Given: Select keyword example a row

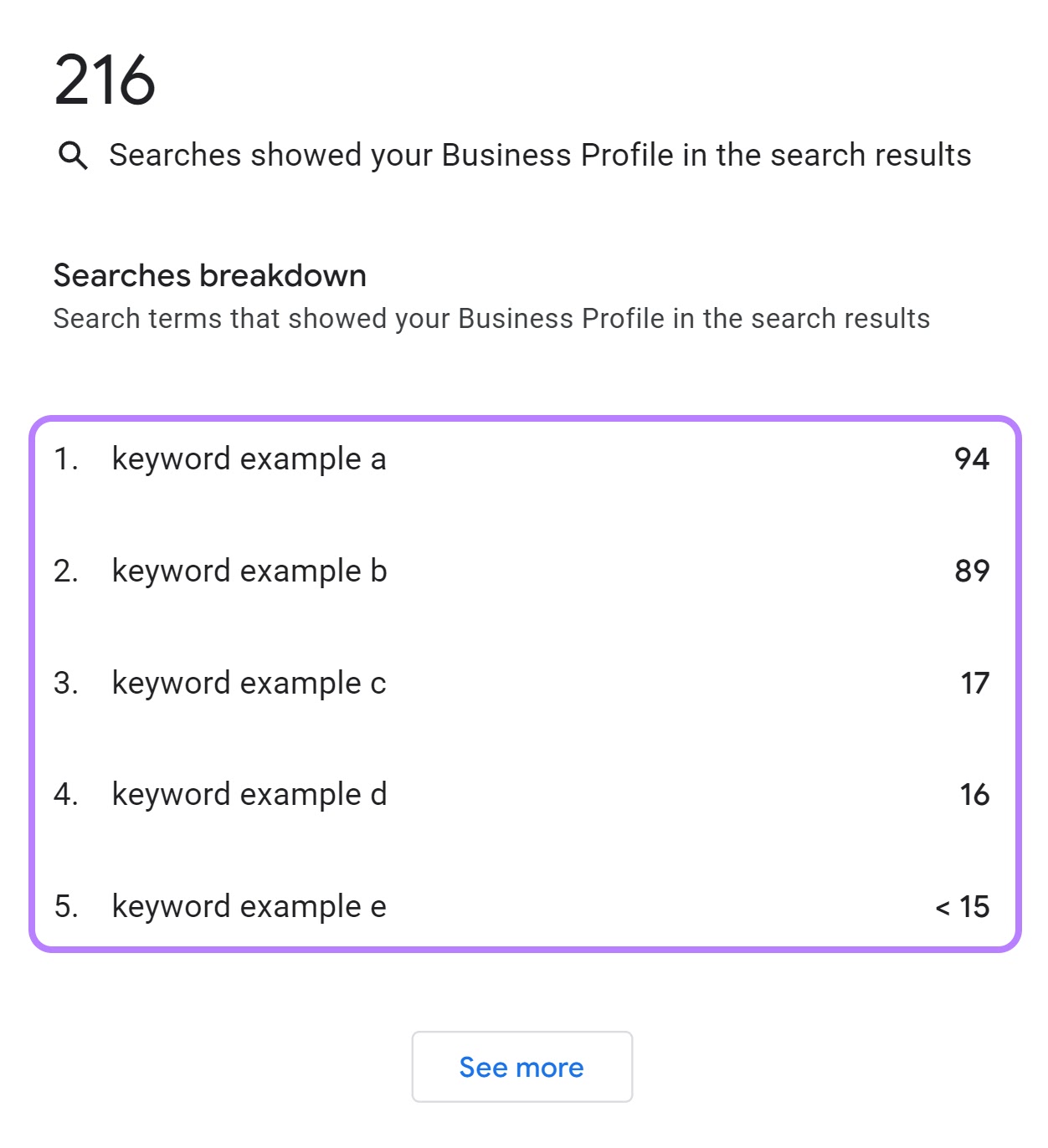Looking at the screenshot, I should pyautogui.click(x=250, y=459).
